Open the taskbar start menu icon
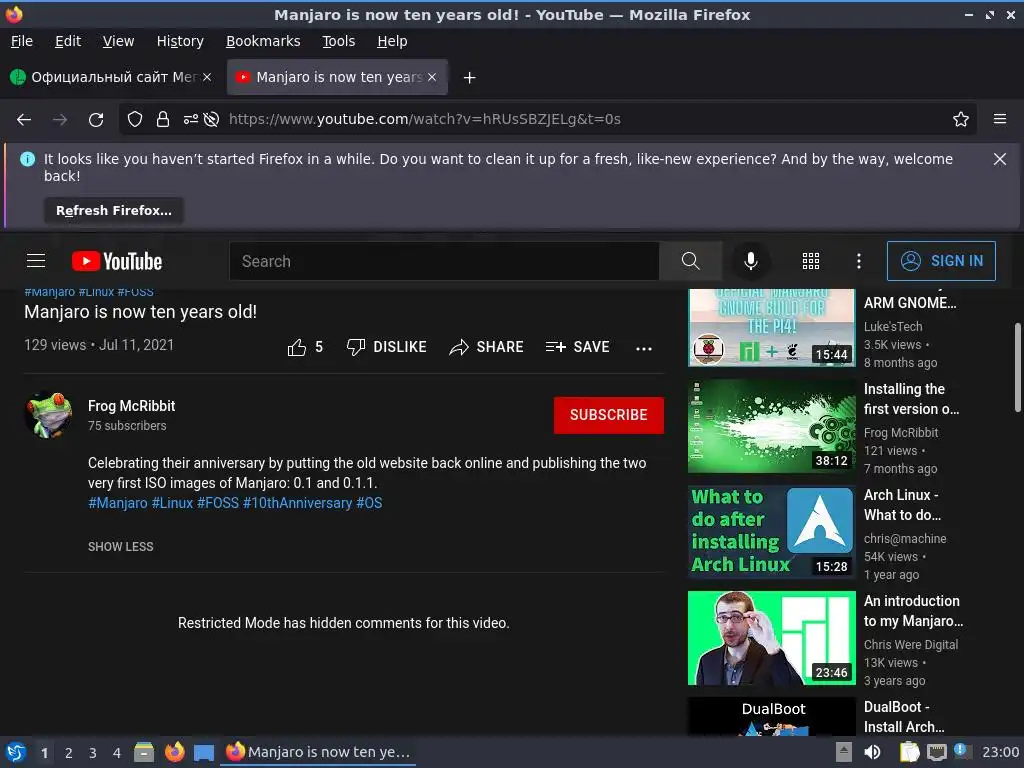 pyautogui.click(x=16, y=752)
